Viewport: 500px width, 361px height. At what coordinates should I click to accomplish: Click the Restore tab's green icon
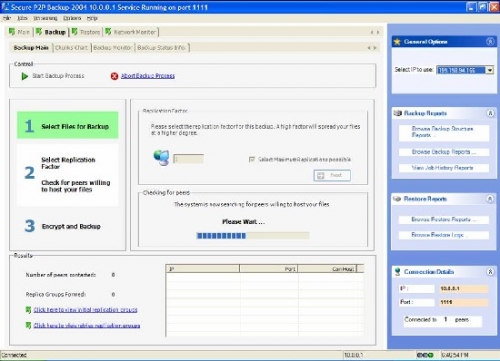tap(75, 32)
